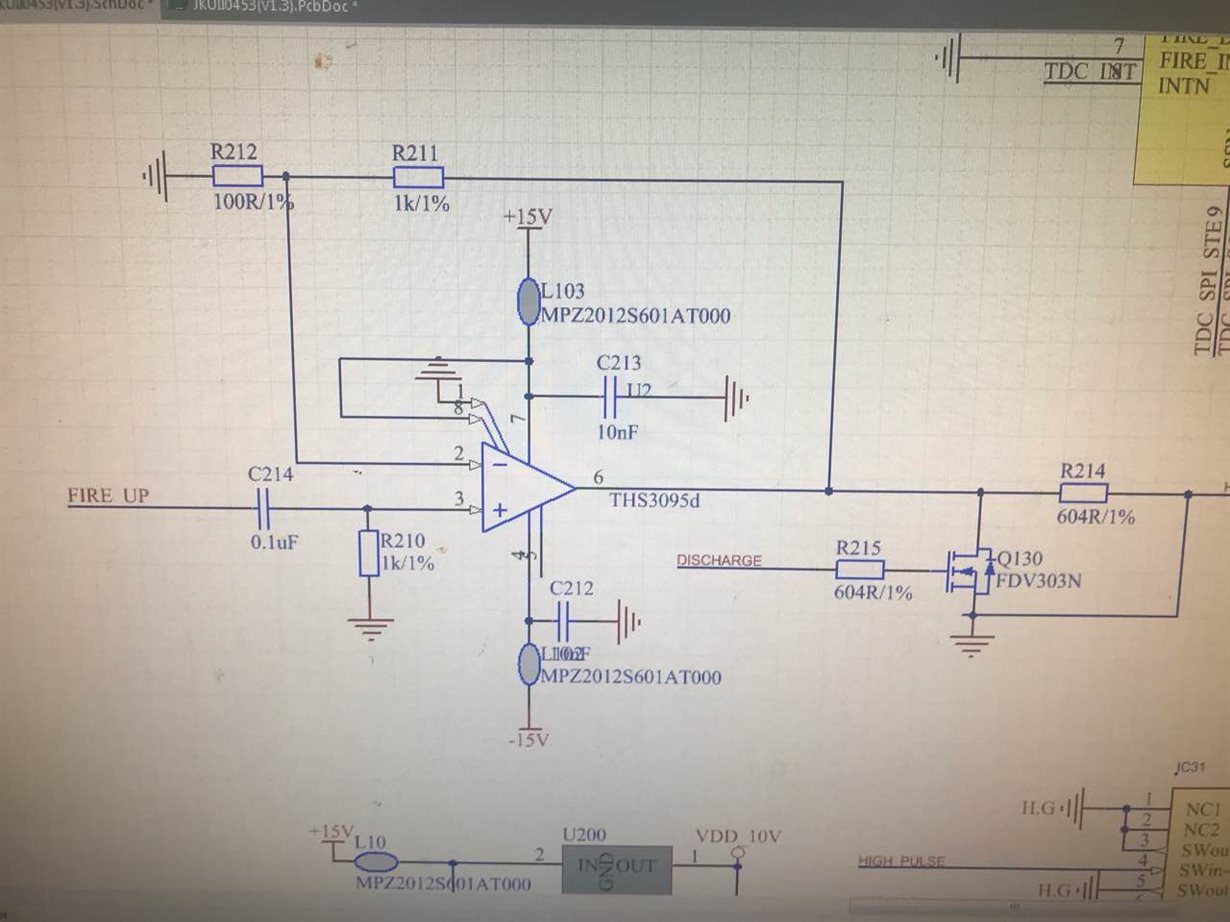Select the yellow IC block at top right
Screen dimensions: 1230x922
[1181, 108]
